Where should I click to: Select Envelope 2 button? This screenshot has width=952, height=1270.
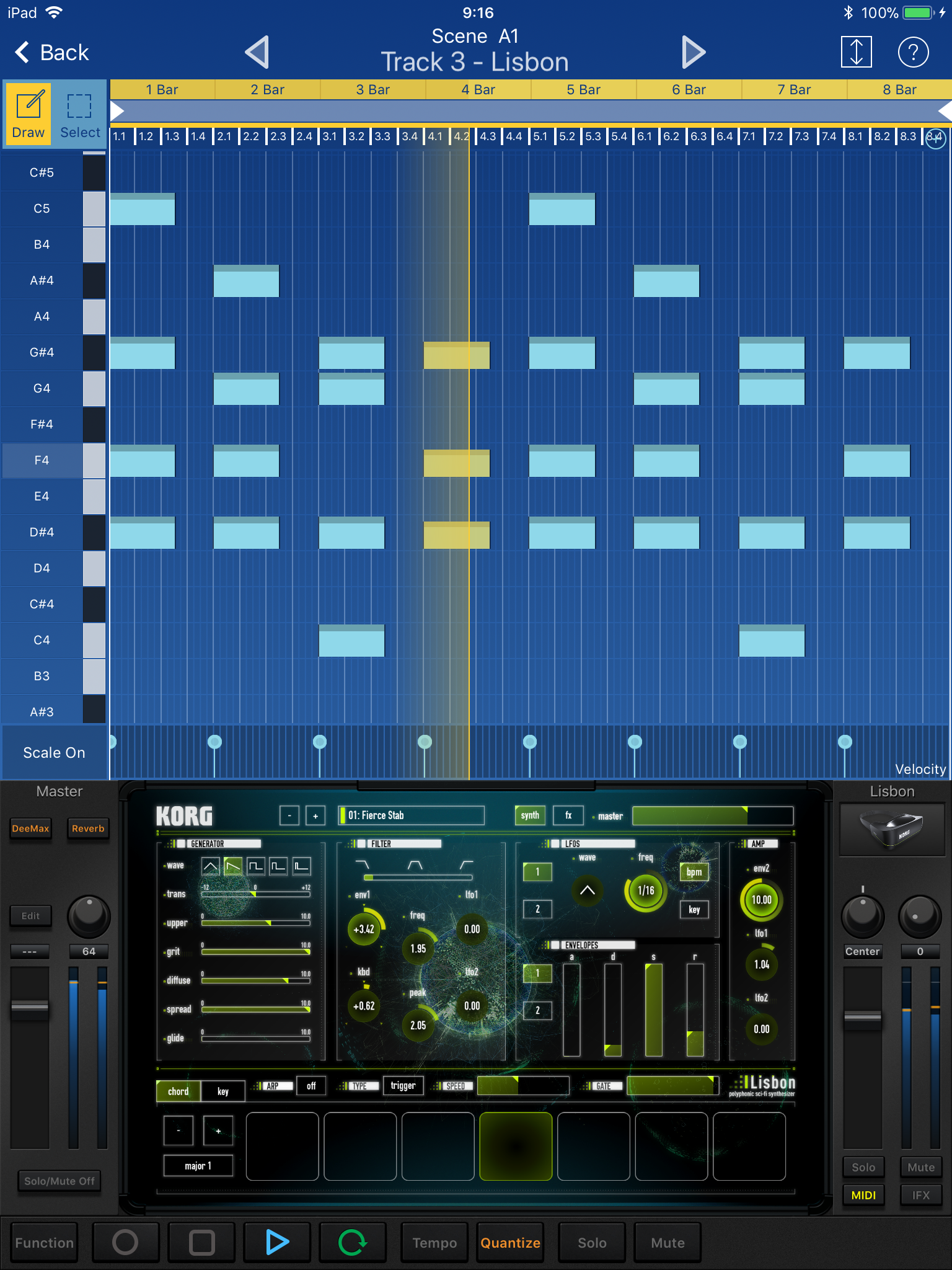pos(537,1010)
